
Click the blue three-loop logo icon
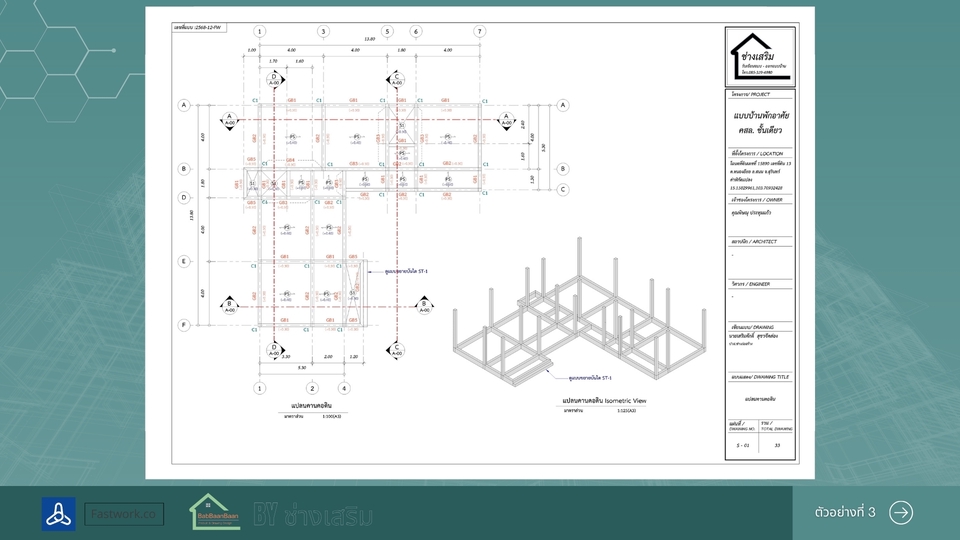click(58, 513)
